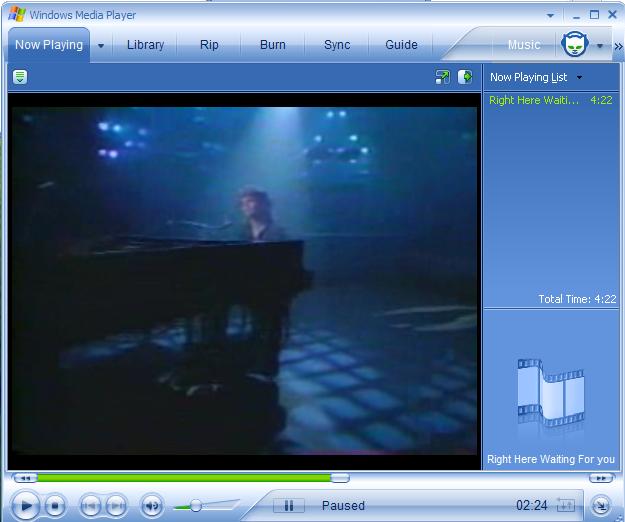625x522 pixels.
Task: Select the Right Here Waiti... playlist entry
Action: (550, 100)
